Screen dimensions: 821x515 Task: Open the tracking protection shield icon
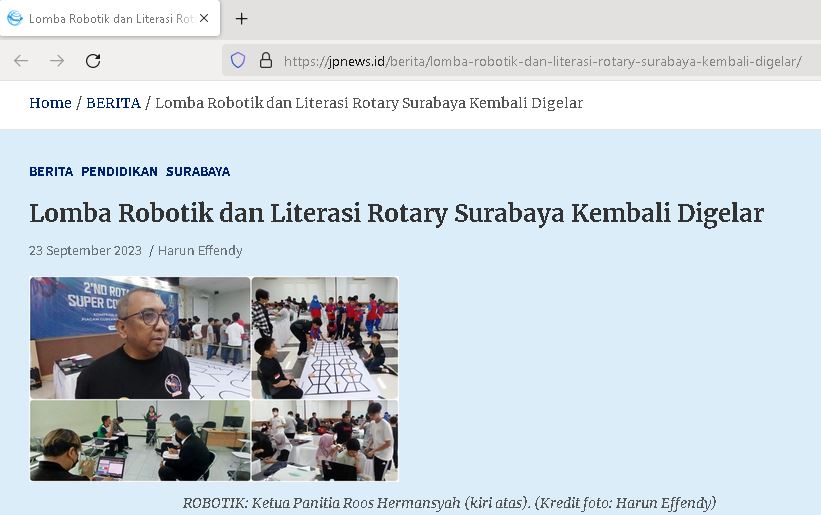[x=238, y=61]
